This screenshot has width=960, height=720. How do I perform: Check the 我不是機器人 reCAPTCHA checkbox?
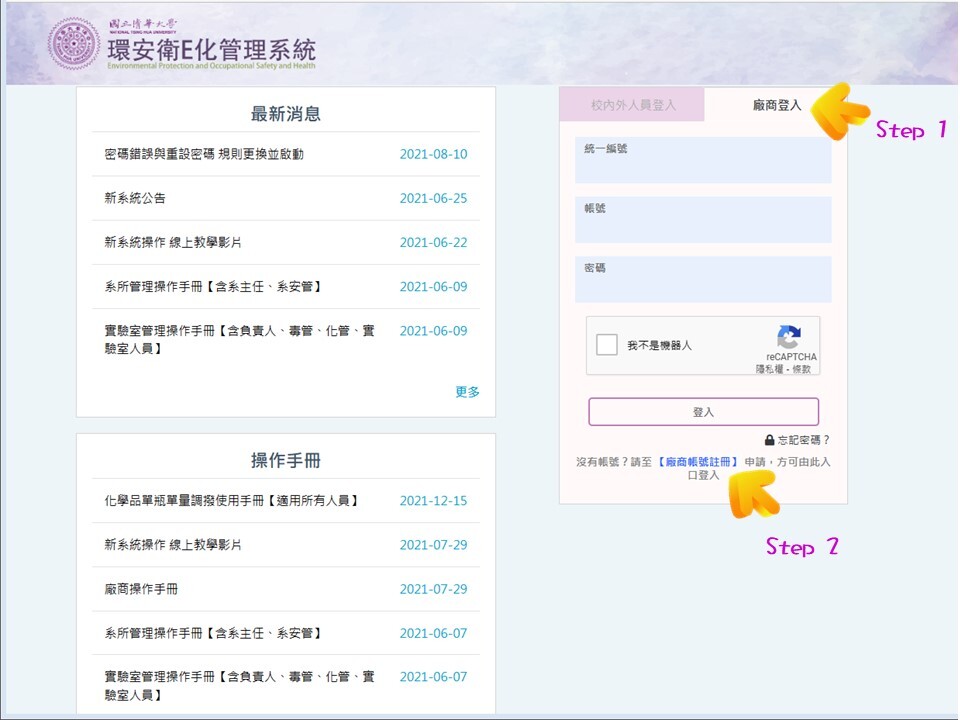(x=607, y=345)
